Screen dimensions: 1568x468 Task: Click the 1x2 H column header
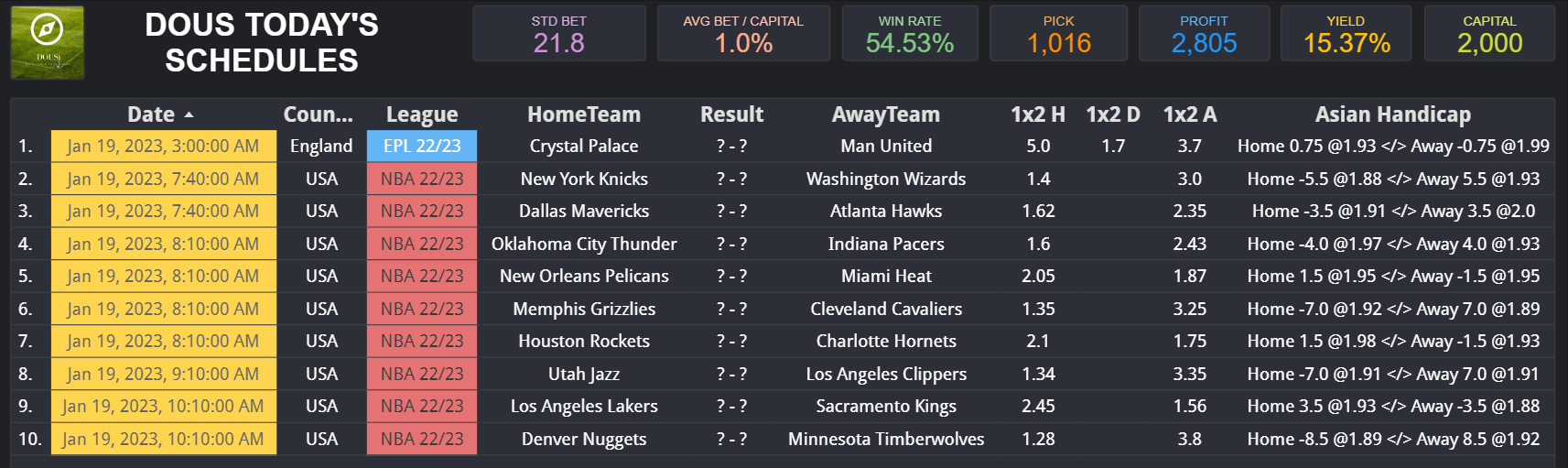(x=1037, y=114)
